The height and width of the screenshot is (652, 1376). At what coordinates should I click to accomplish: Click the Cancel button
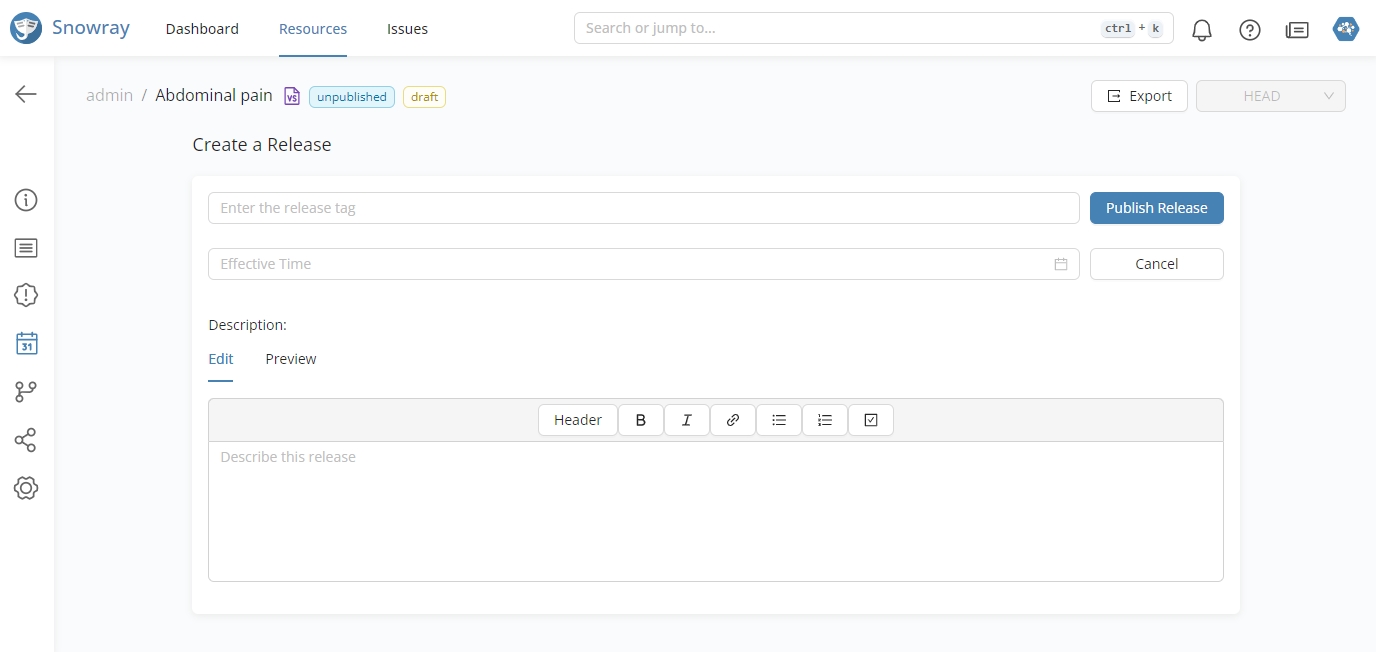(1156, 264)
